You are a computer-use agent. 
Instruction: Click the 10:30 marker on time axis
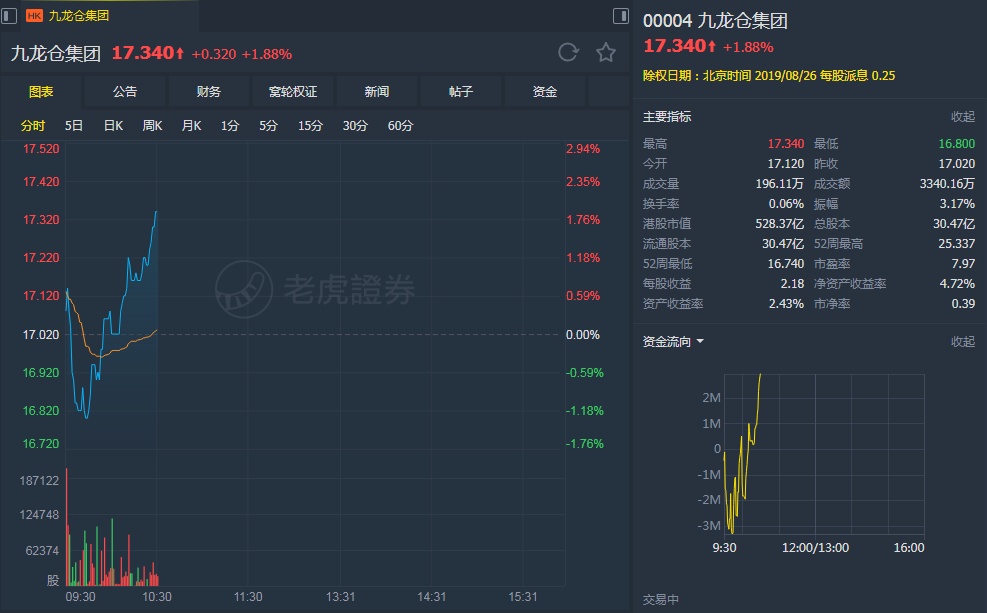[157, 597]
